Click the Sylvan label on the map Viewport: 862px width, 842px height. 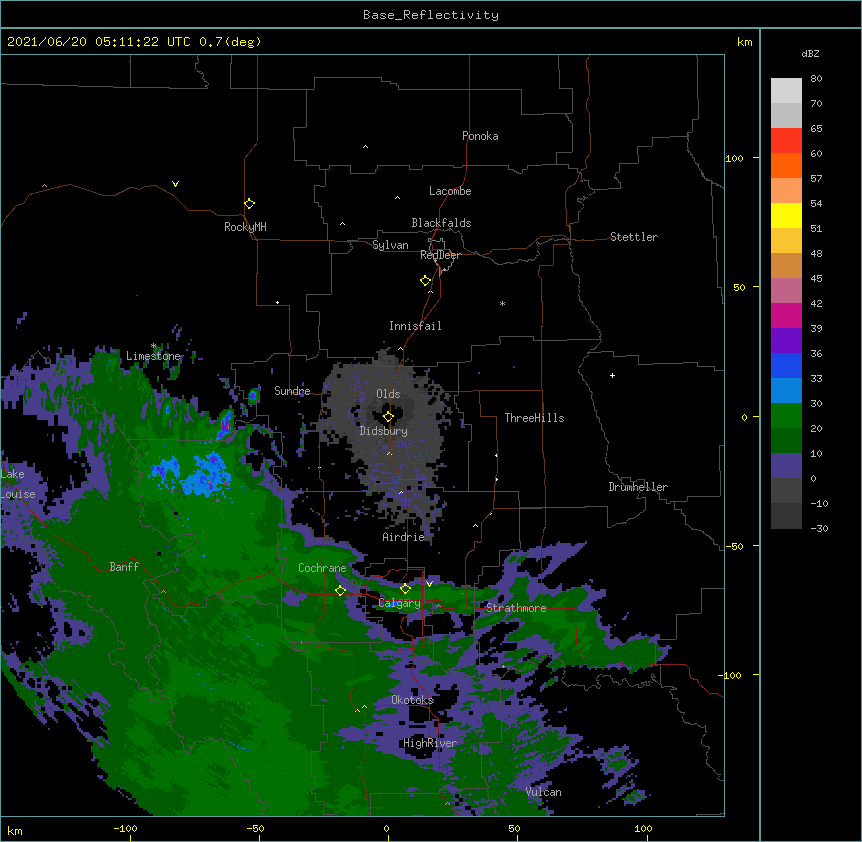coord(390,245)
